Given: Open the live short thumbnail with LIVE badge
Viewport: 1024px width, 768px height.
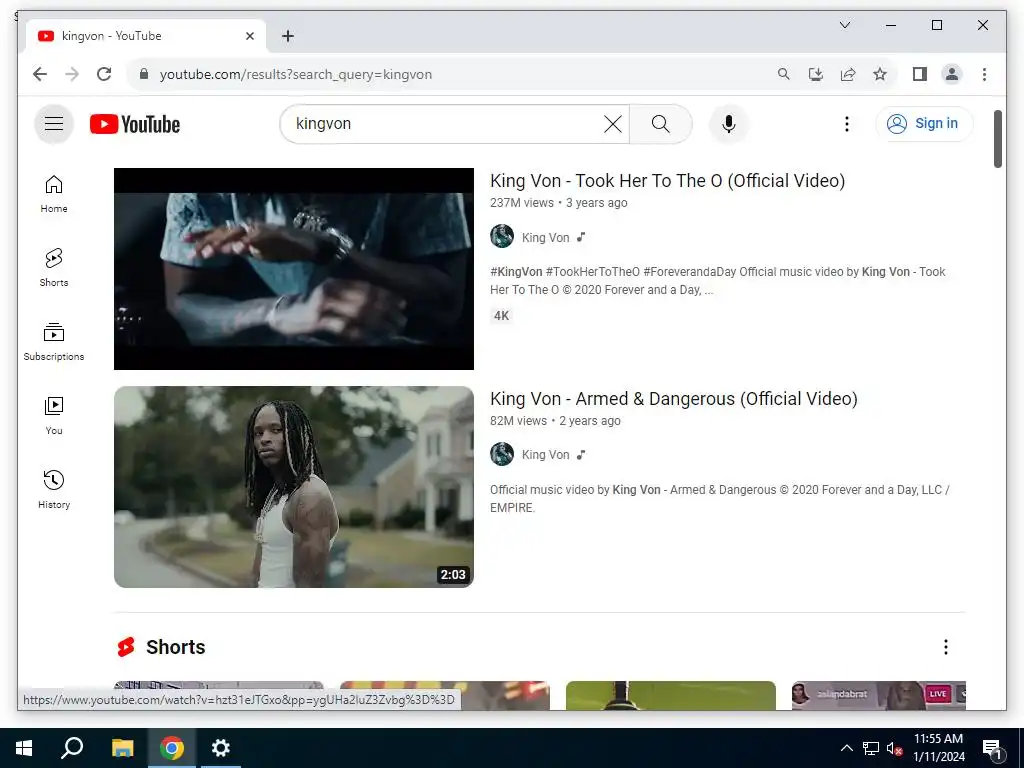Looking at the screenshot, I should click(x=878, y=696).
